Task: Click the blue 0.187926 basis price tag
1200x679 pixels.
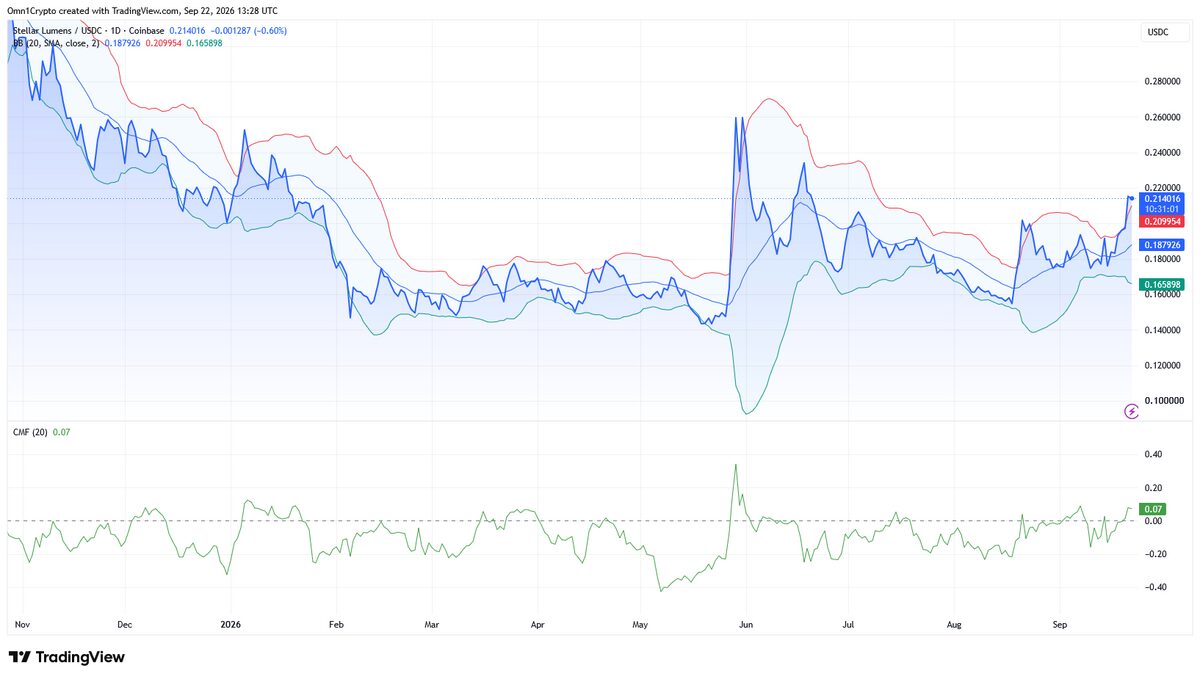Action: (1160, 244)
